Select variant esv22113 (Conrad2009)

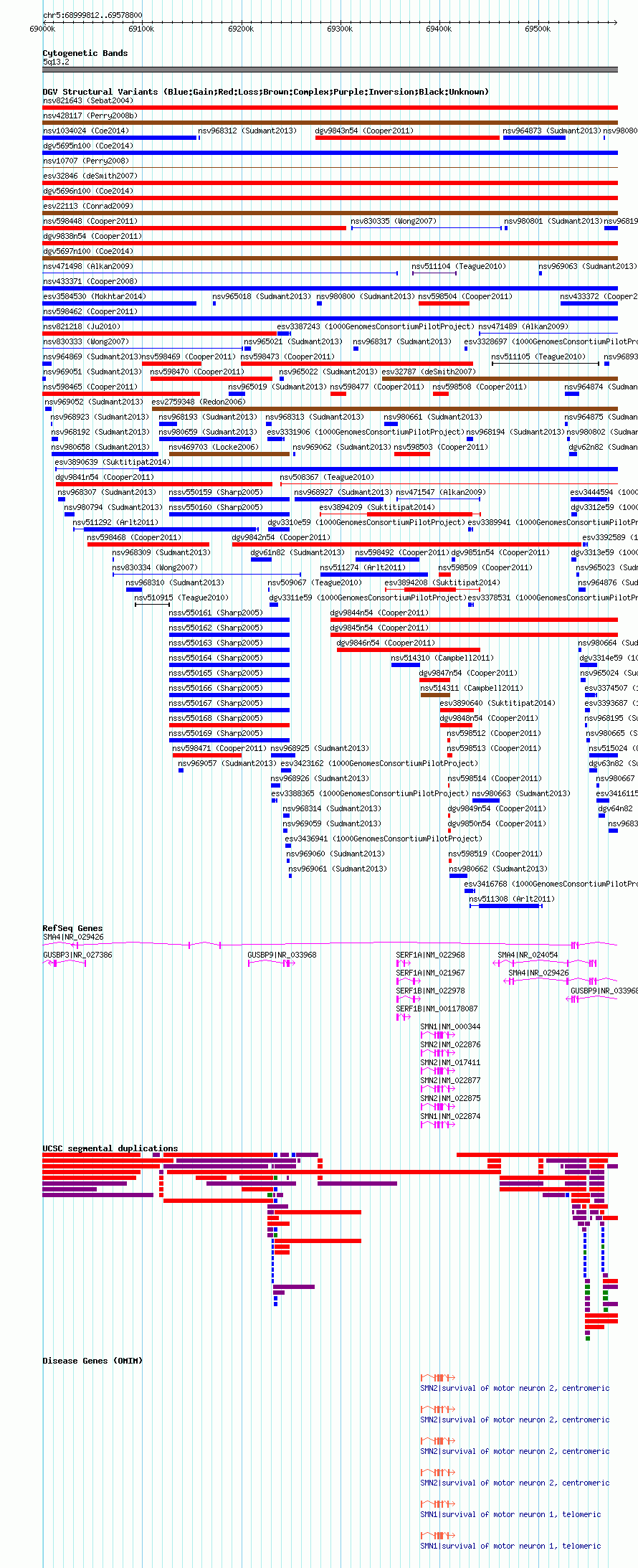[88, 206]
